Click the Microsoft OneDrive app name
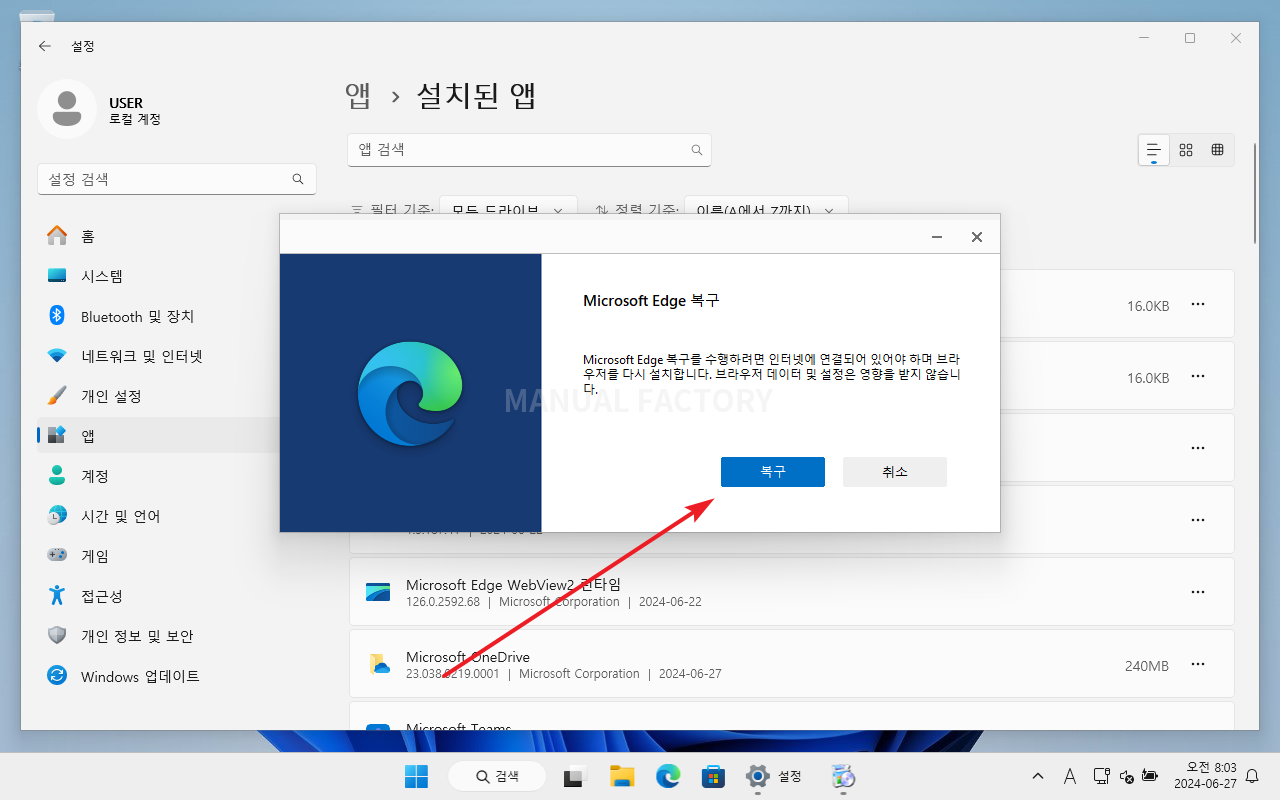This screenshot has width=1280, height=800. [x=468, y=657]
